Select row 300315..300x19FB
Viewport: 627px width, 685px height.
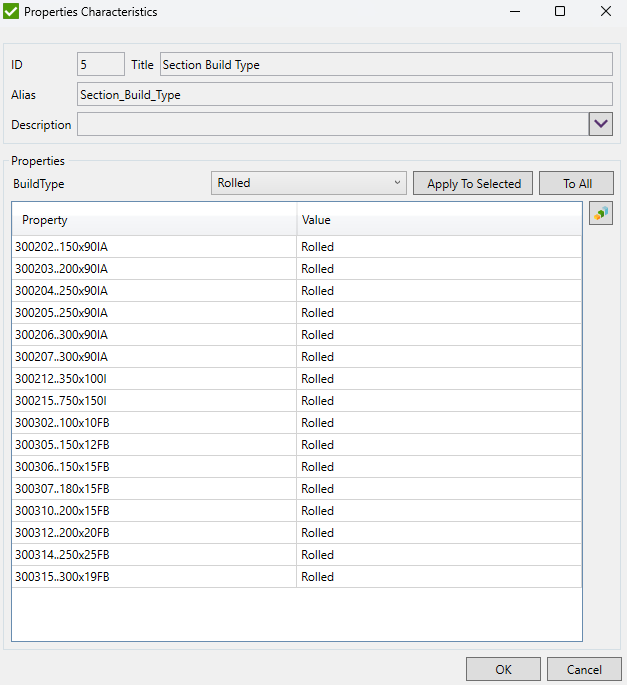(x=154, y=577)
